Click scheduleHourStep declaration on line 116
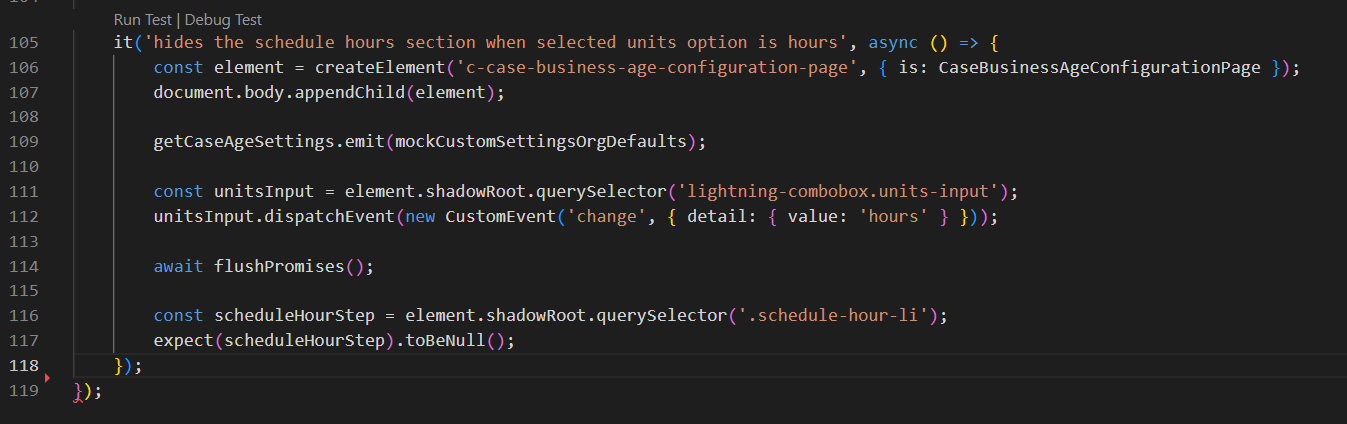 pos(295,316)
